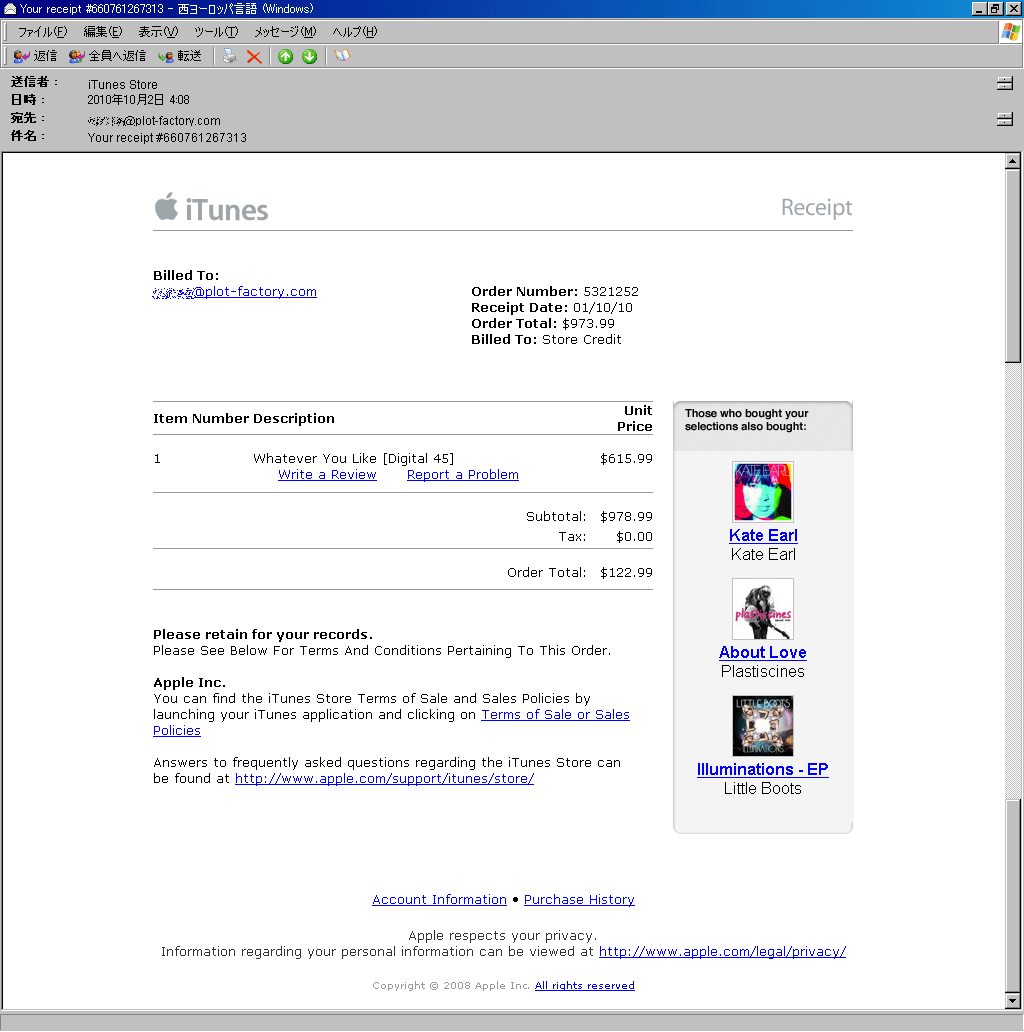The width and height of the screenshot is (1024, 1032).
Task: Click the Receipt Date 01/10/10 text
Action: tap(552, 307)
